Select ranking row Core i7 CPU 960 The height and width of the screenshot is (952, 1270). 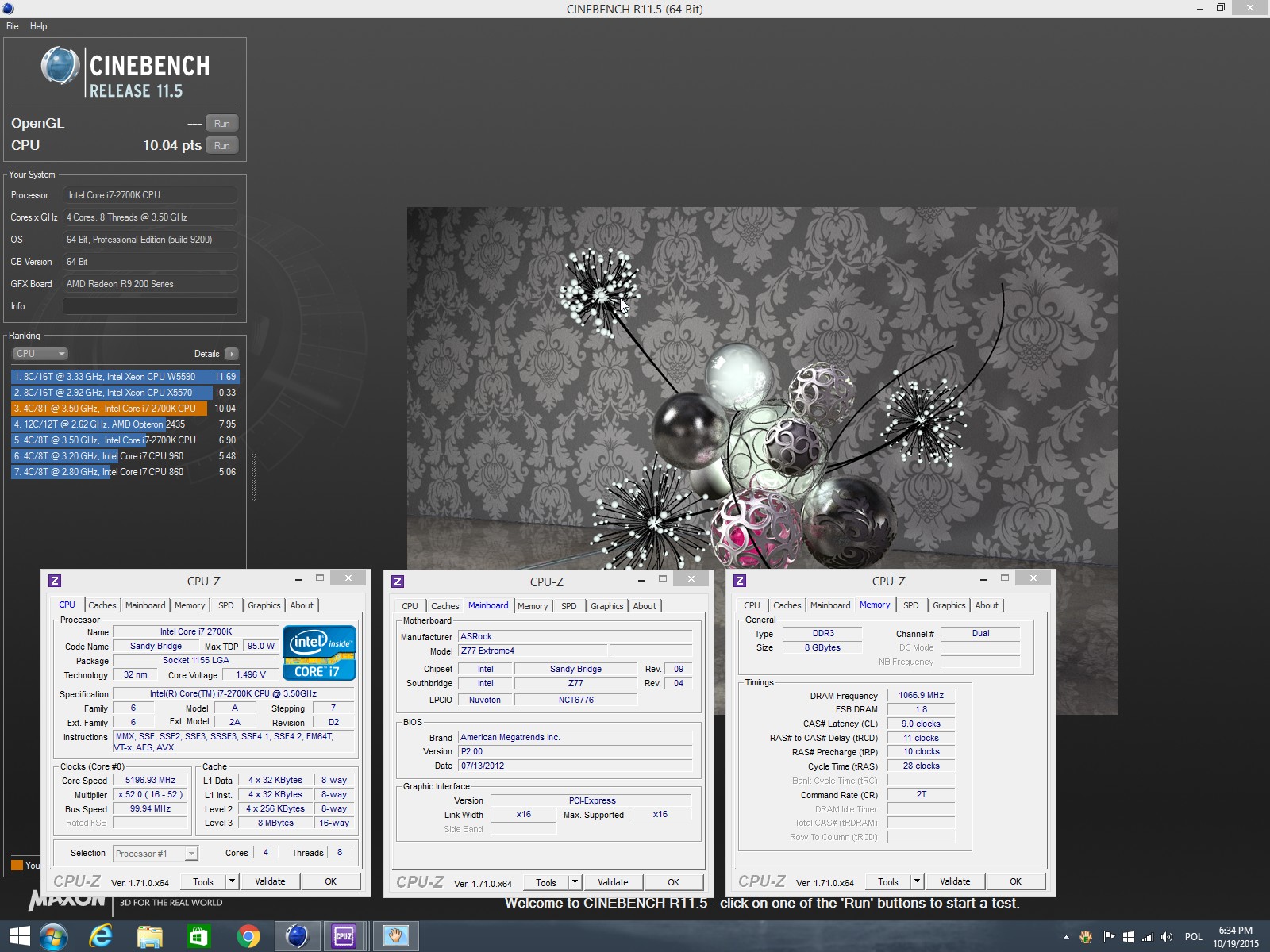coord(125,456)
